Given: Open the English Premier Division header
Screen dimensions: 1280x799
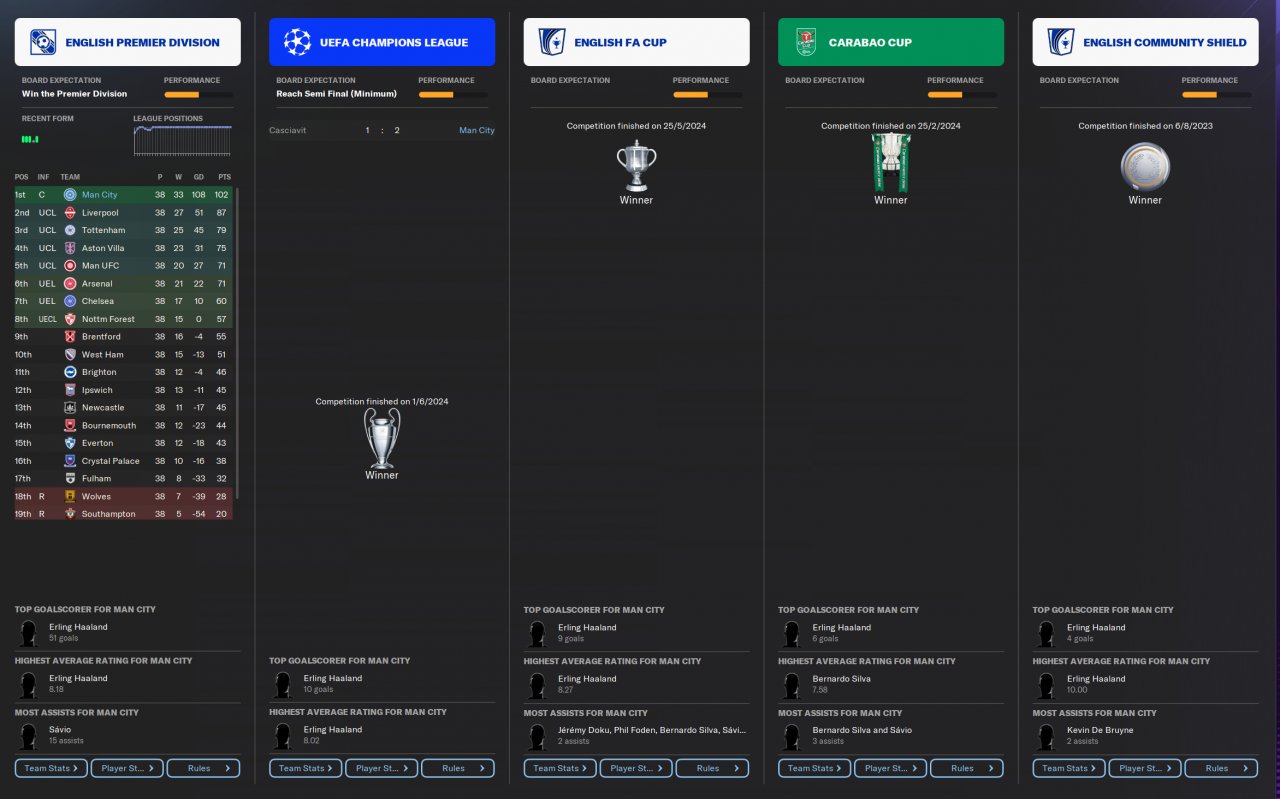Looking at the screenshot, I should point(128,42).
